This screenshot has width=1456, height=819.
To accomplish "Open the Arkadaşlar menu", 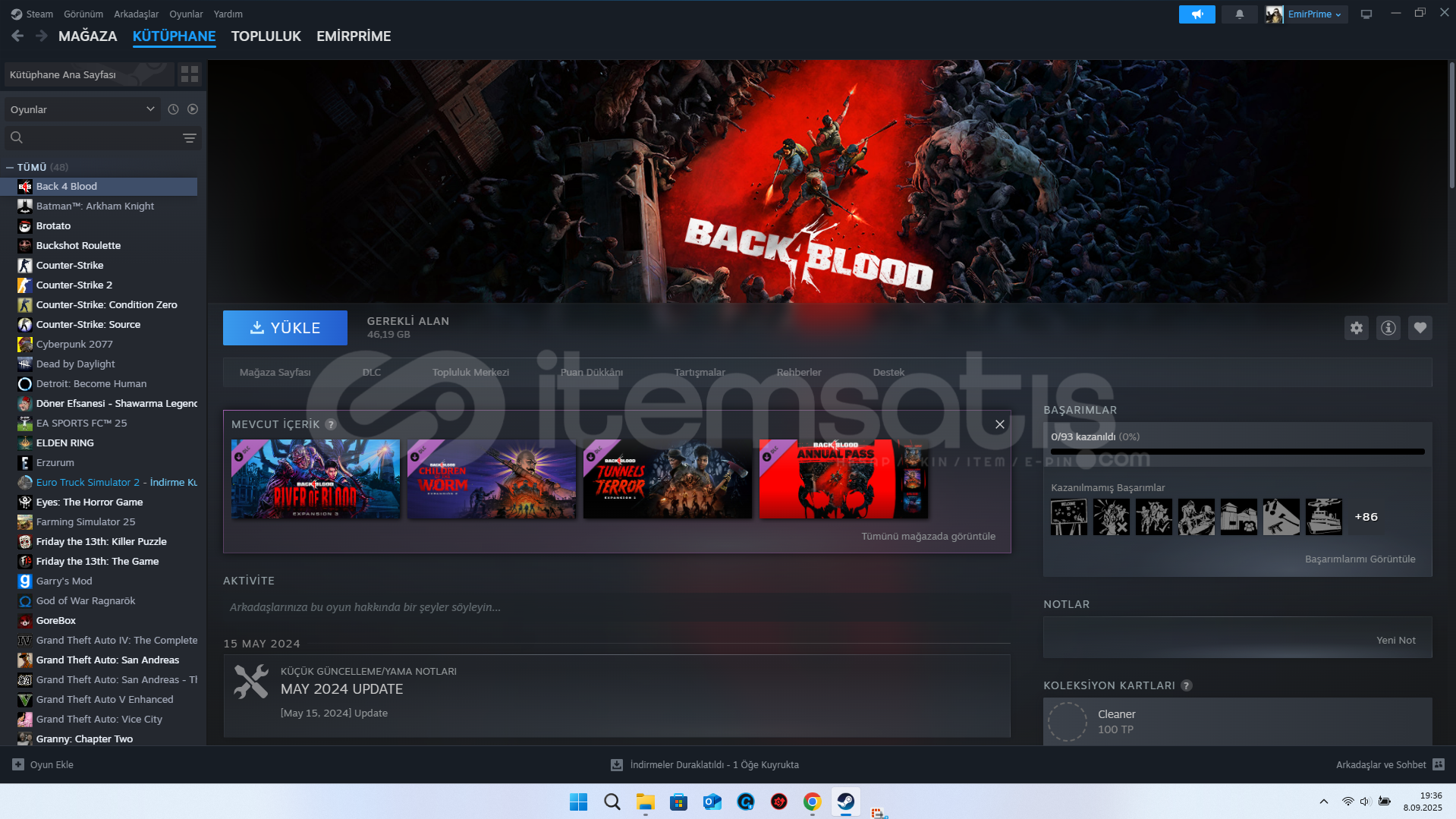I will click(137, 14).
